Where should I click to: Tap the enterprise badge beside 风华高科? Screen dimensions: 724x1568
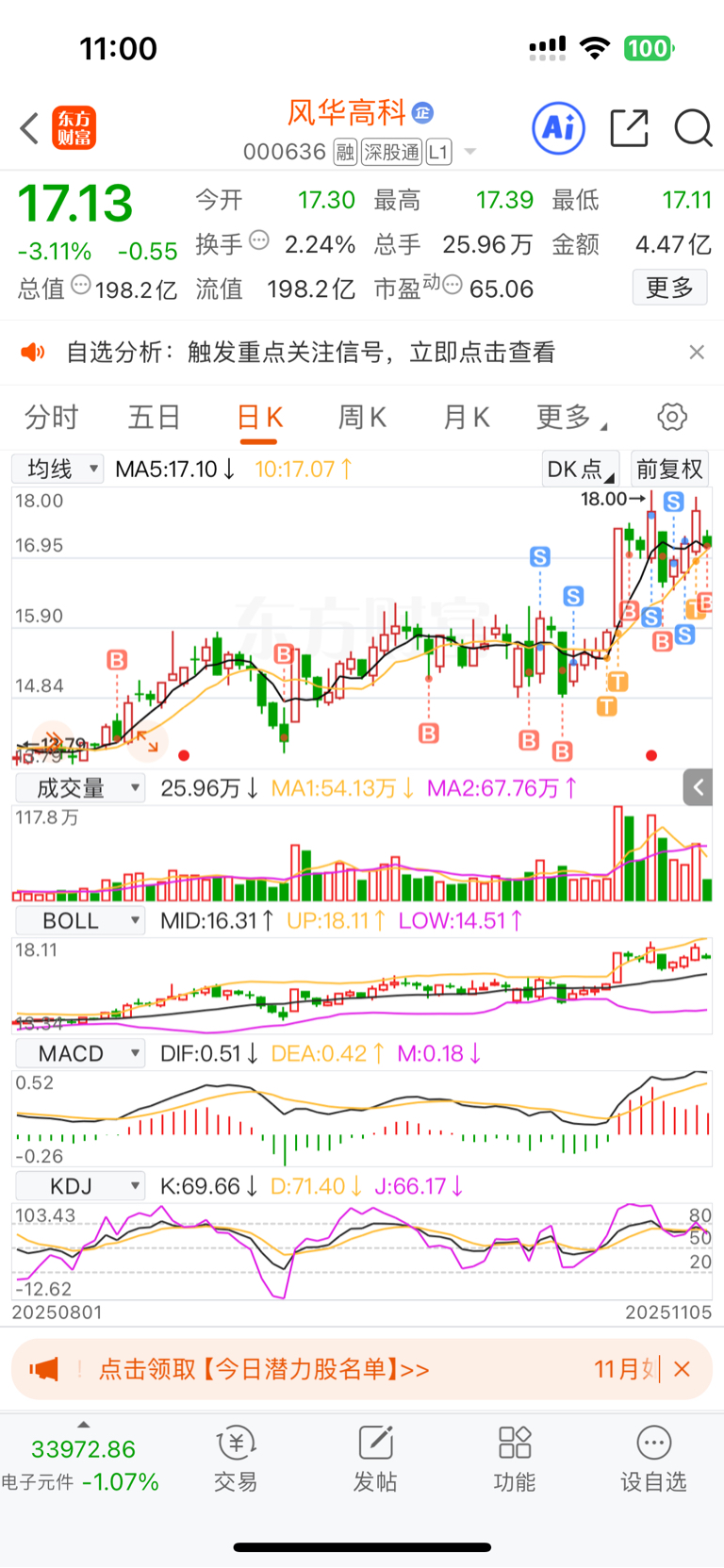[422, 113]
